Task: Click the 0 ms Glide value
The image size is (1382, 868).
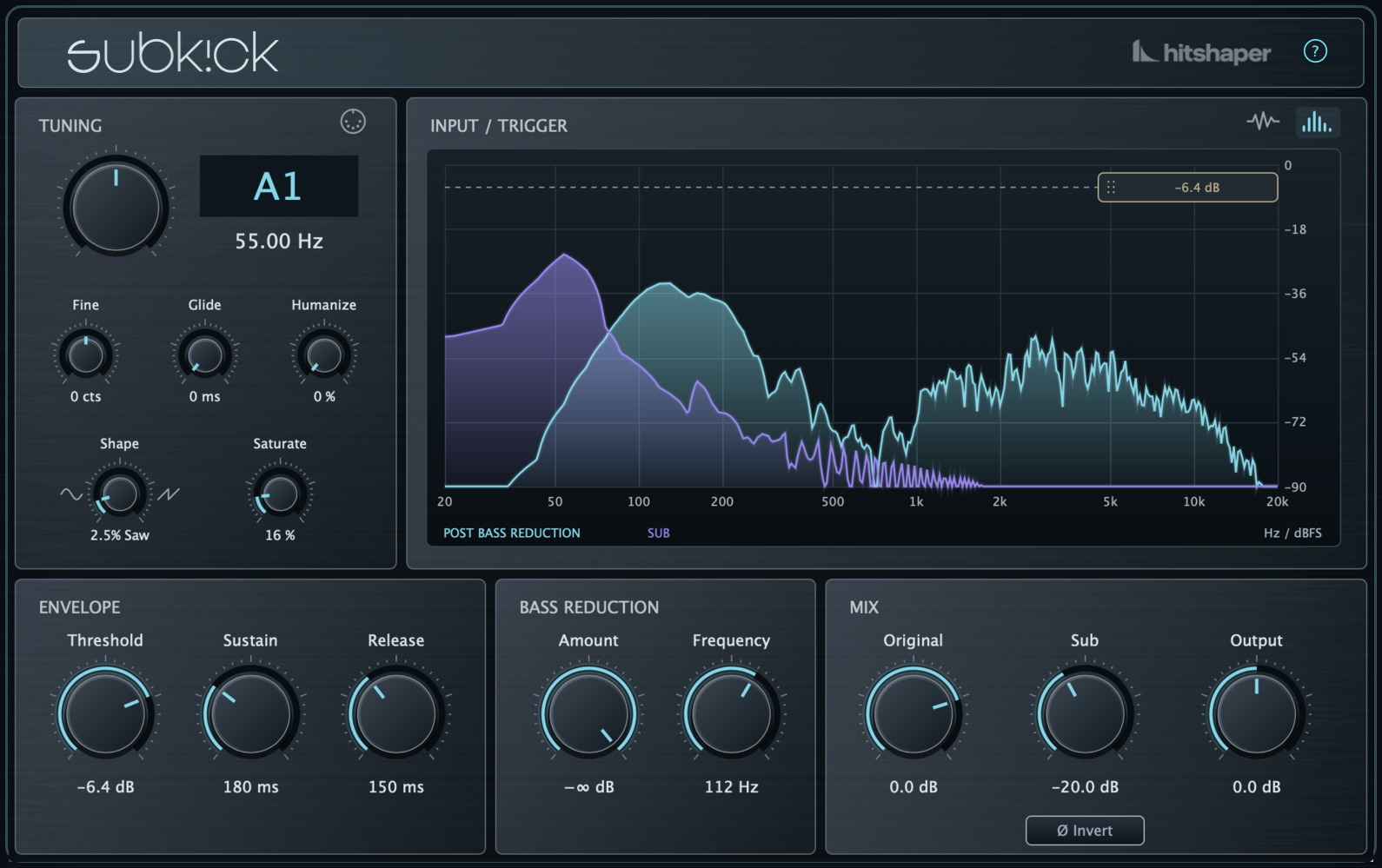Action: click(205, 396)
